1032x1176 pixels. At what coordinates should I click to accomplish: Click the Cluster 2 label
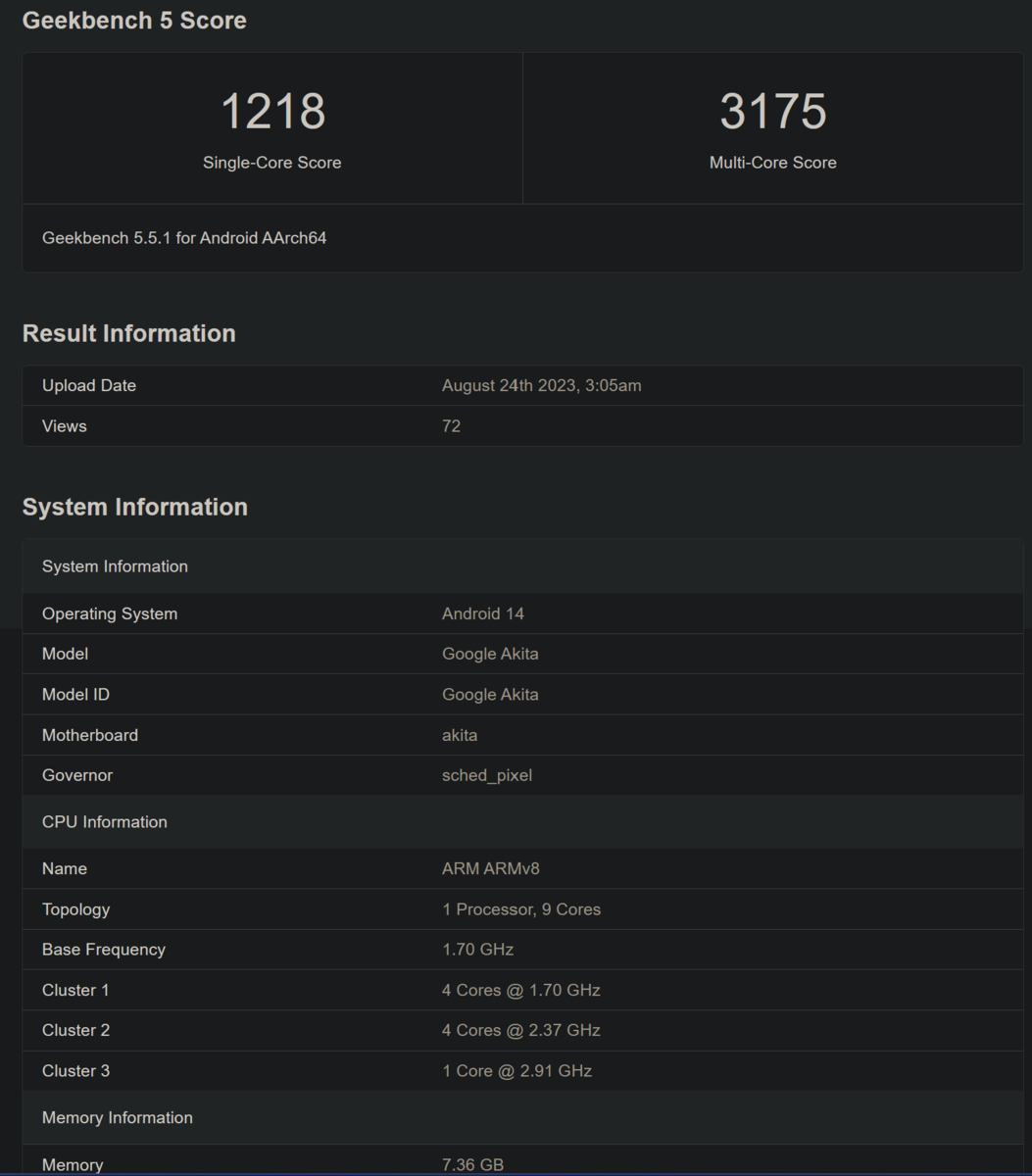[75, 1031]
